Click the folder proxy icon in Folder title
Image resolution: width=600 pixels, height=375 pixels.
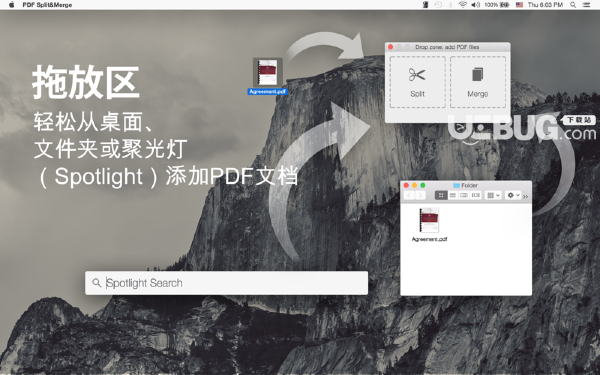tap(456, 185)
